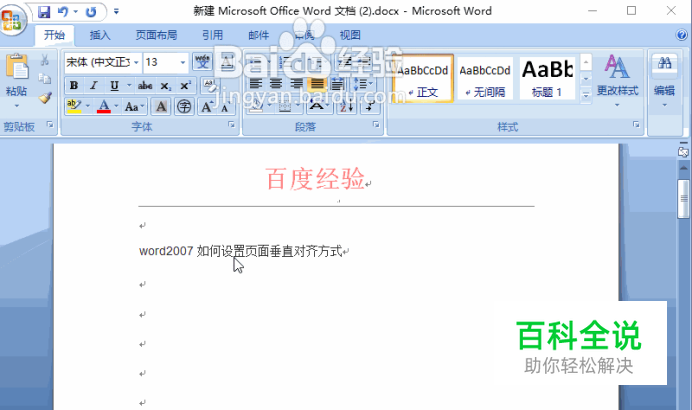Viewport: 692px width, 410px height.
Task: Open the font color dropdown arrow
Action: point(117,106)
